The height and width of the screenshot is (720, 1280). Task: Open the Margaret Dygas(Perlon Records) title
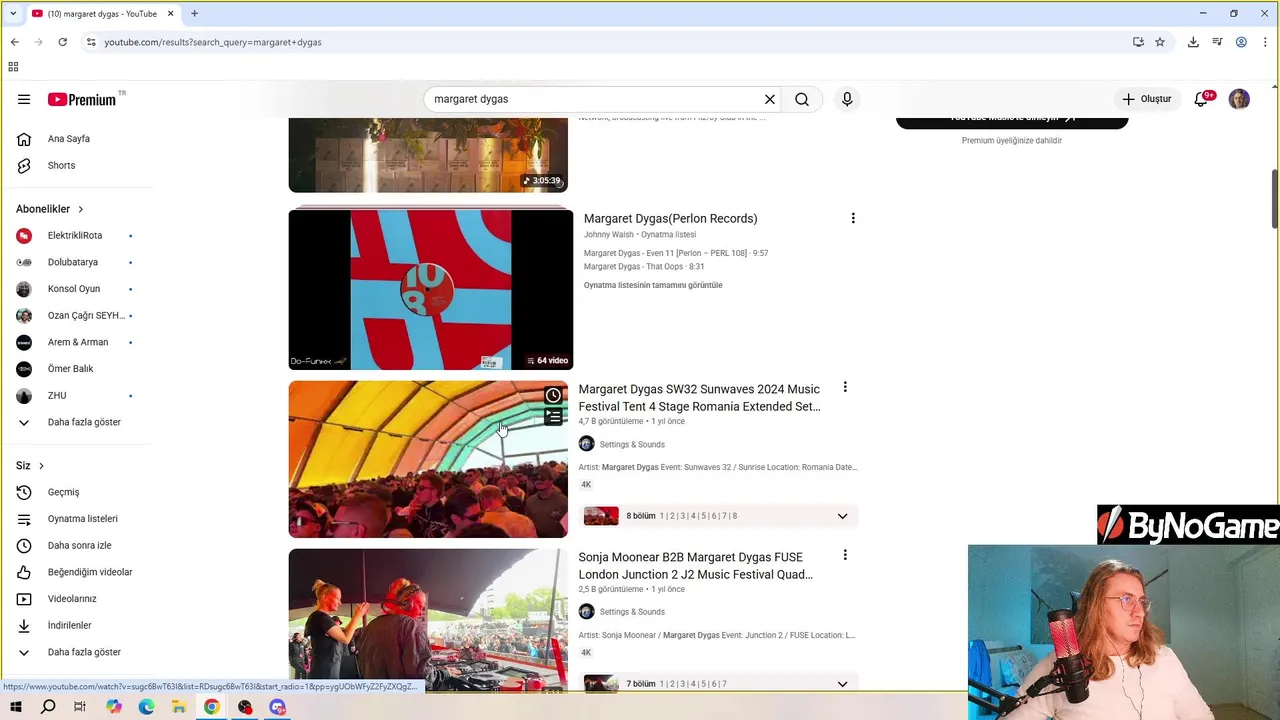pos(670,218)
